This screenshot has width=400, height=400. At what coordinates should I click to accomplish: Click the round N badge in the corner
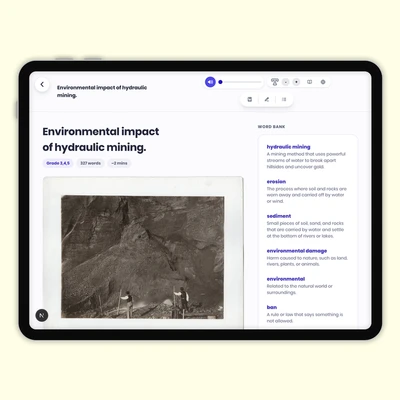[x=42, y=315]
